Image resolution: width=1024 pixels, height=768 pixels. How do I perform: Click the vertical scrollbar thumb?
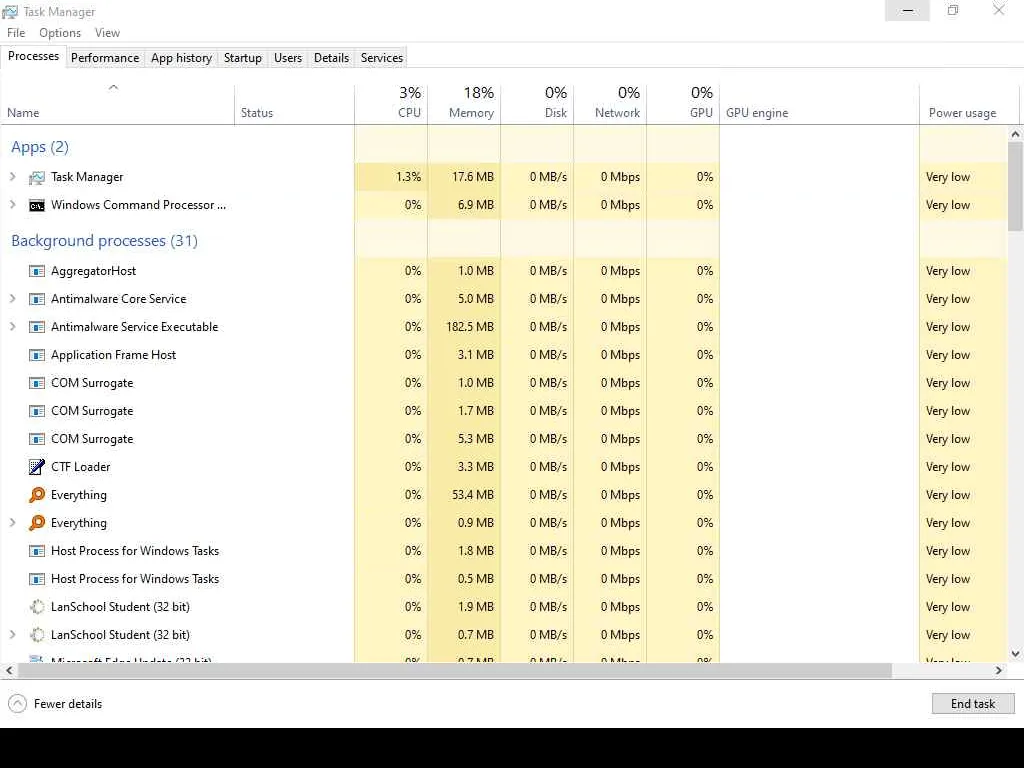[1016, 187]
